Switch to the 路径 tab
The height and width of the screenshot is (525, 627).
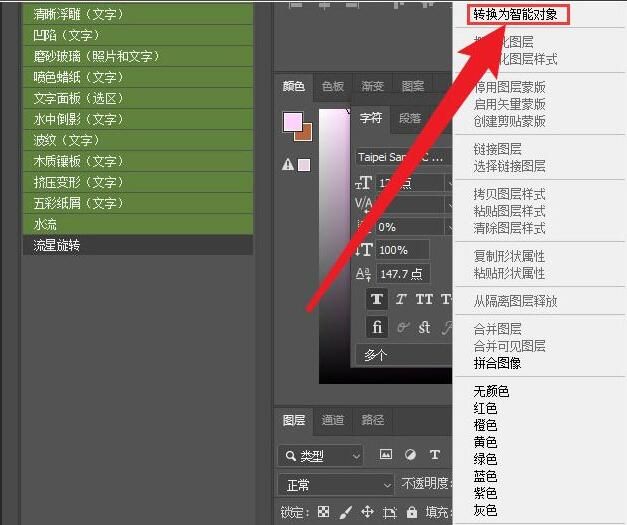click(x=373, y=420)
